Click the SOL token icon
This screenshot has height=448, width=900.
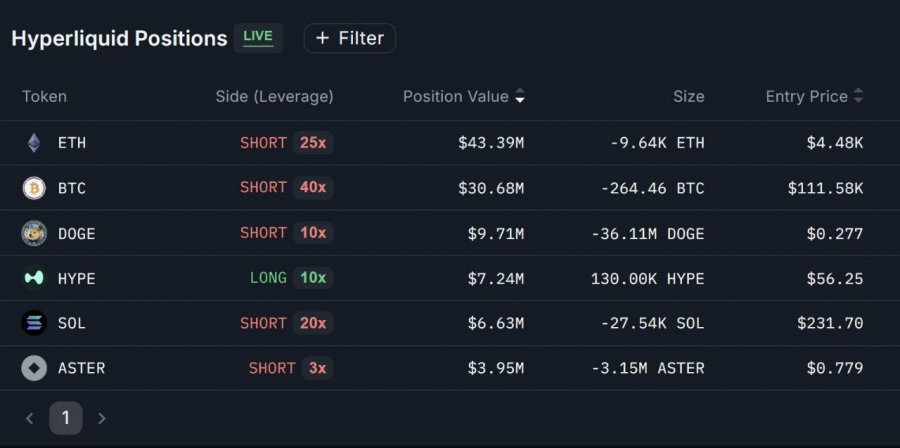[x=34, y=323]
